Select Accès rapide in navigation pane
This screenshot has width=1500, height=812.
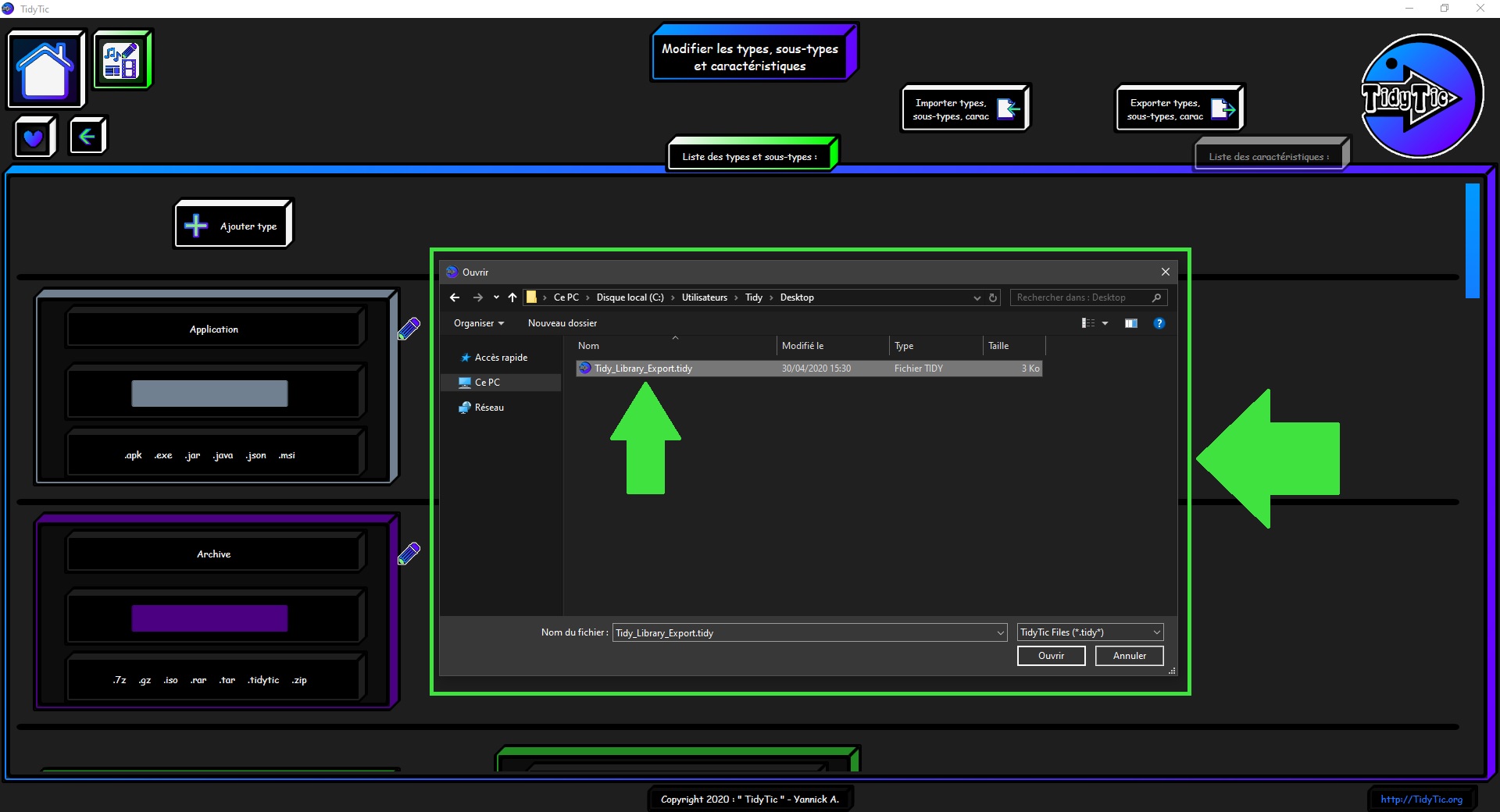point(501,358)
